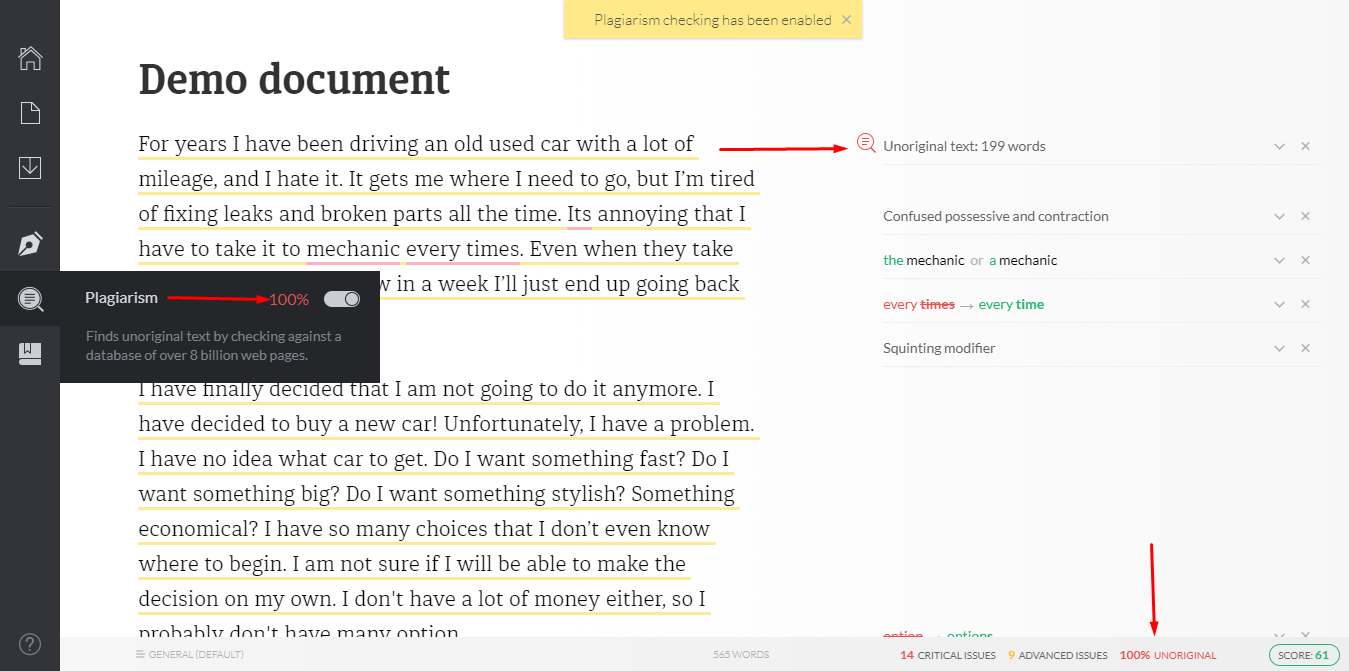1349x671 pixels.
Task: Click the Score 61 badge
Action: [x=1304, y=655]
